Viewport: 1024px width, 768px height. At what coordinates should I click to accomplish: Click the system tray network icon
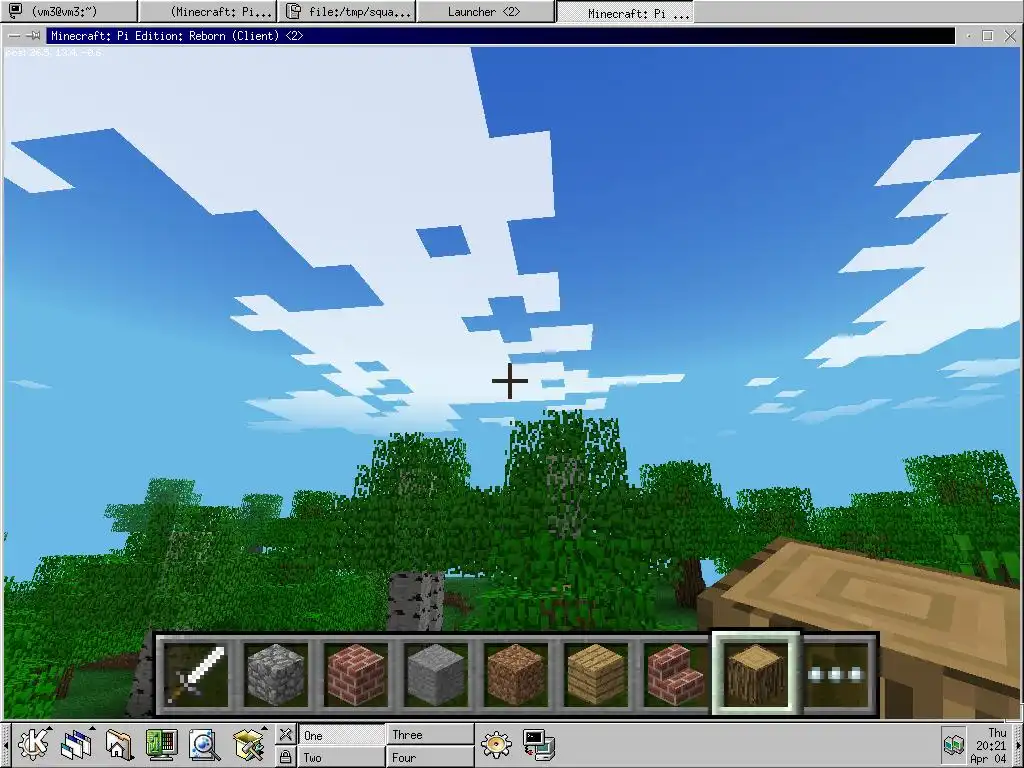click(x=953, y=744)
